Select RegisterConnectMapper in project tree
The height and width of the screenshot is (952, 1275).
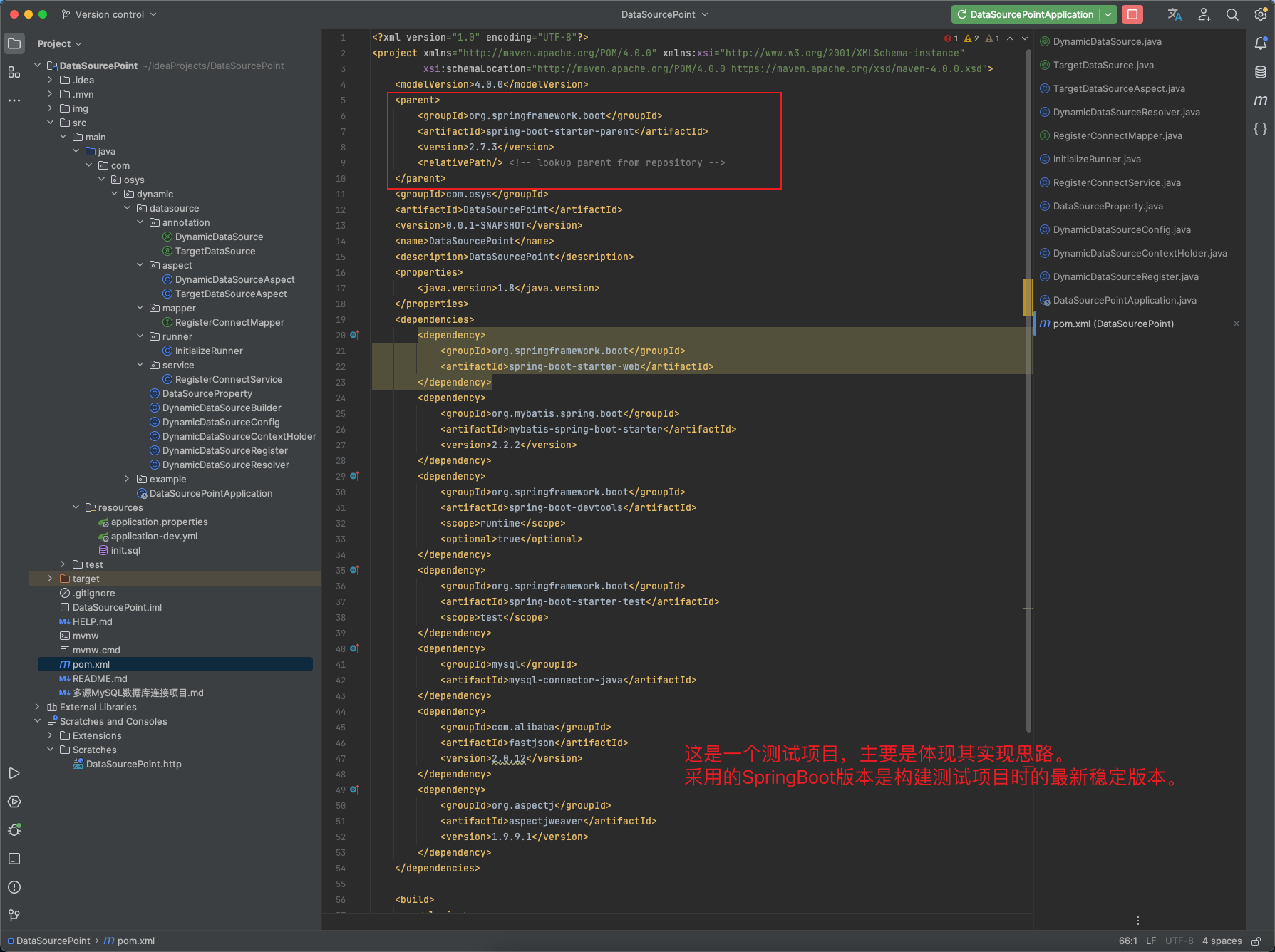pyautogui.click(x=229, y=322)
